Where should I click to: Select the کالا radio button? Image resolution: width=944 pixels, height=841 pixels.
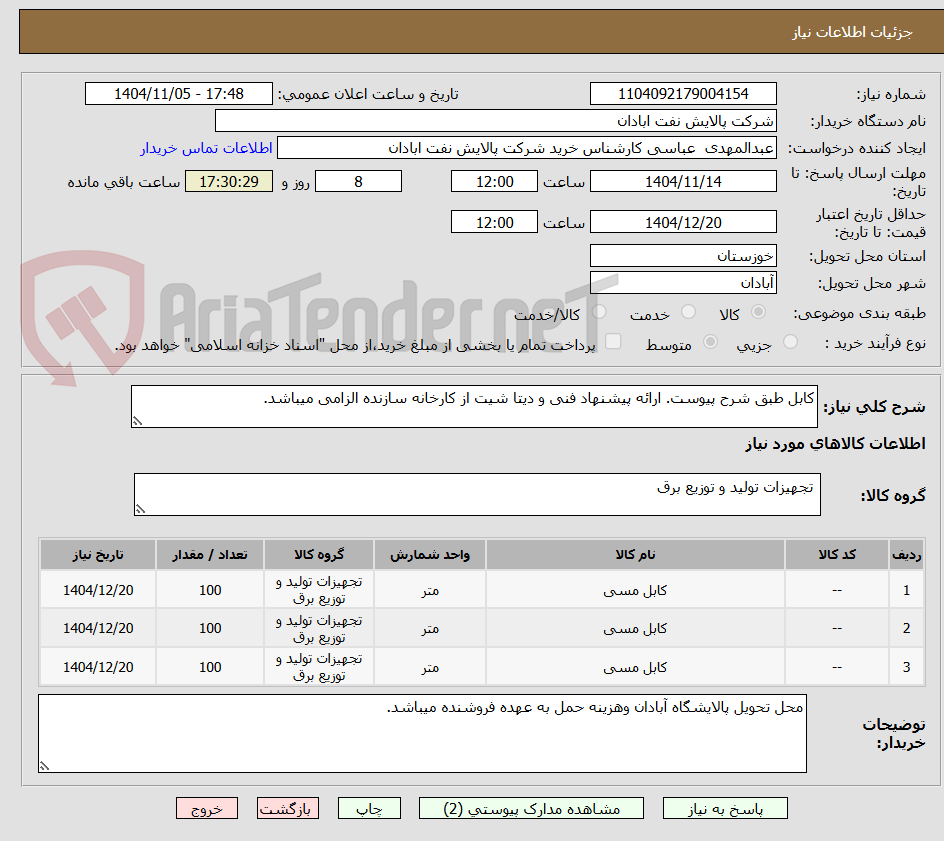[757, 312]
